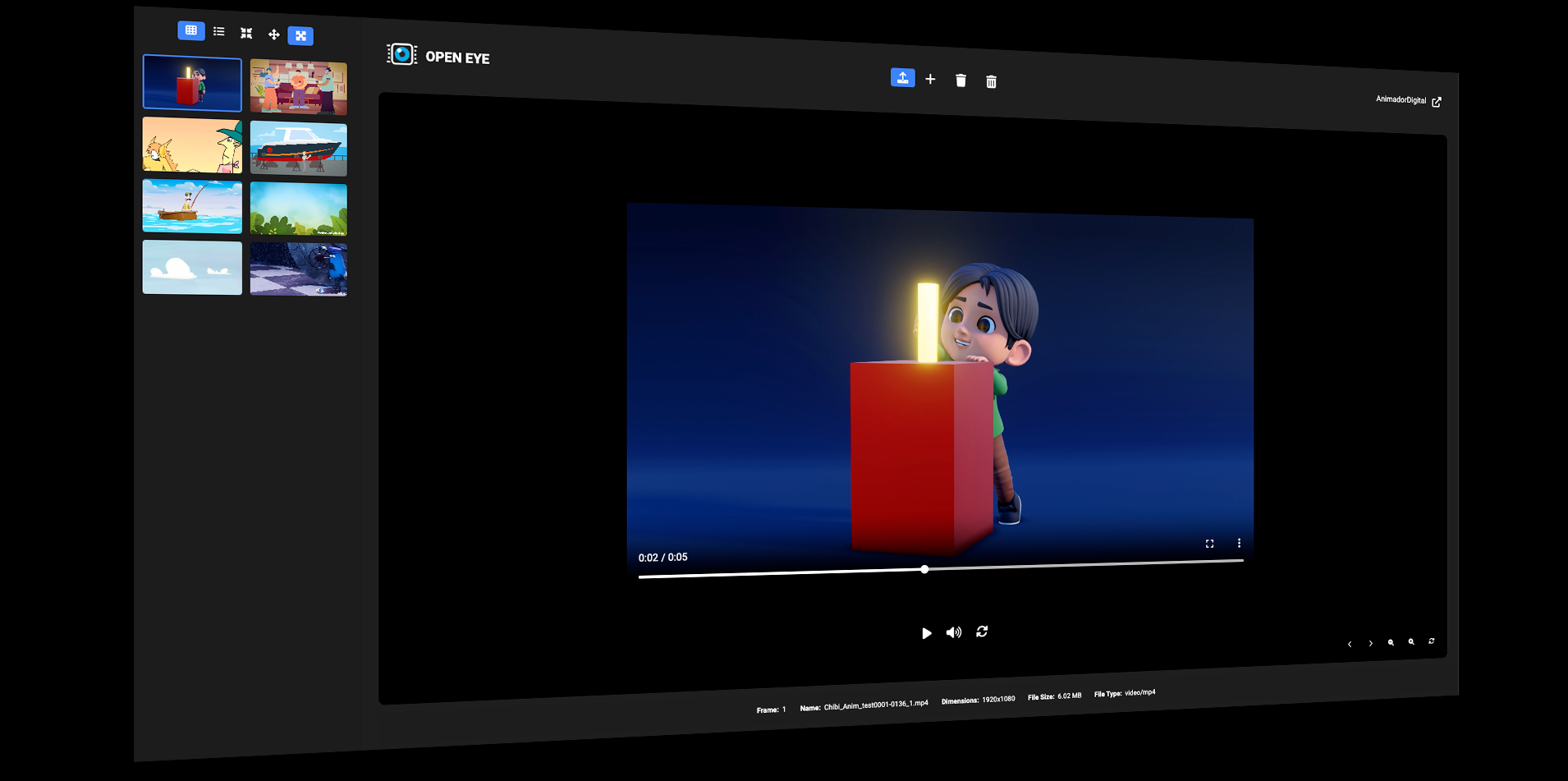Click the video progress bar
The width and height of the screenshot is (1568, 781).
coord(941,568)
